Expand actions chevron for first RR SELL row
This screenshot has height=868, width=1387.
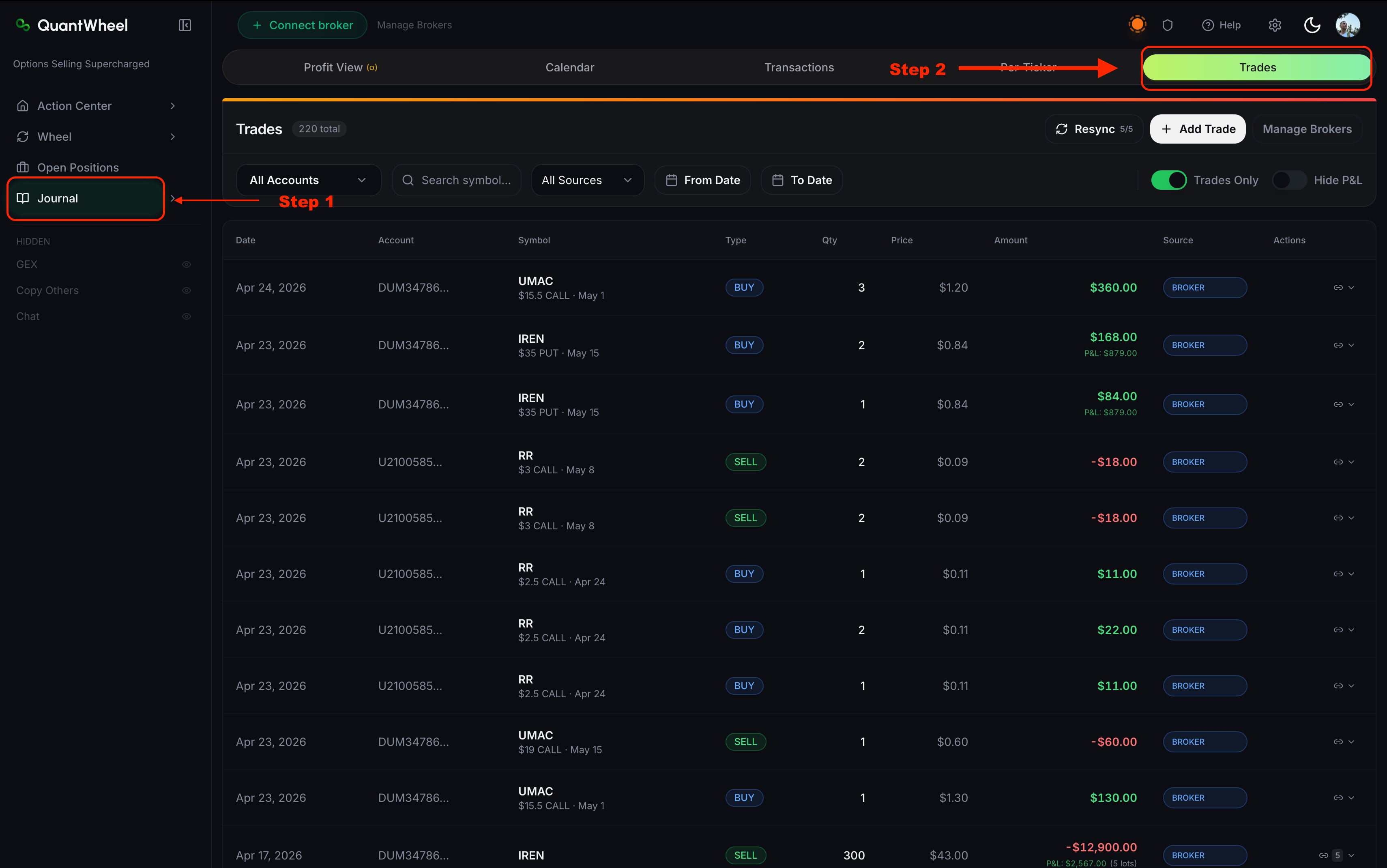(1351, 462)
